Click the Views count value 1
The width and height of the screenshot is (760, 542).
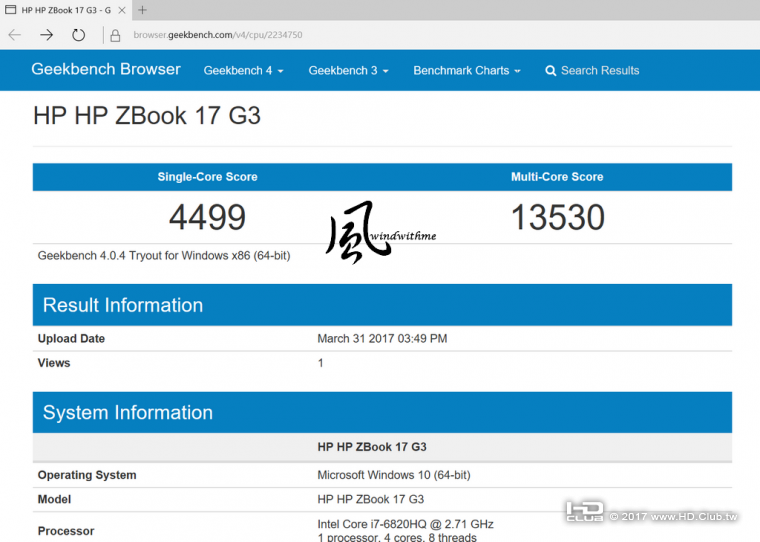(320, 363)
